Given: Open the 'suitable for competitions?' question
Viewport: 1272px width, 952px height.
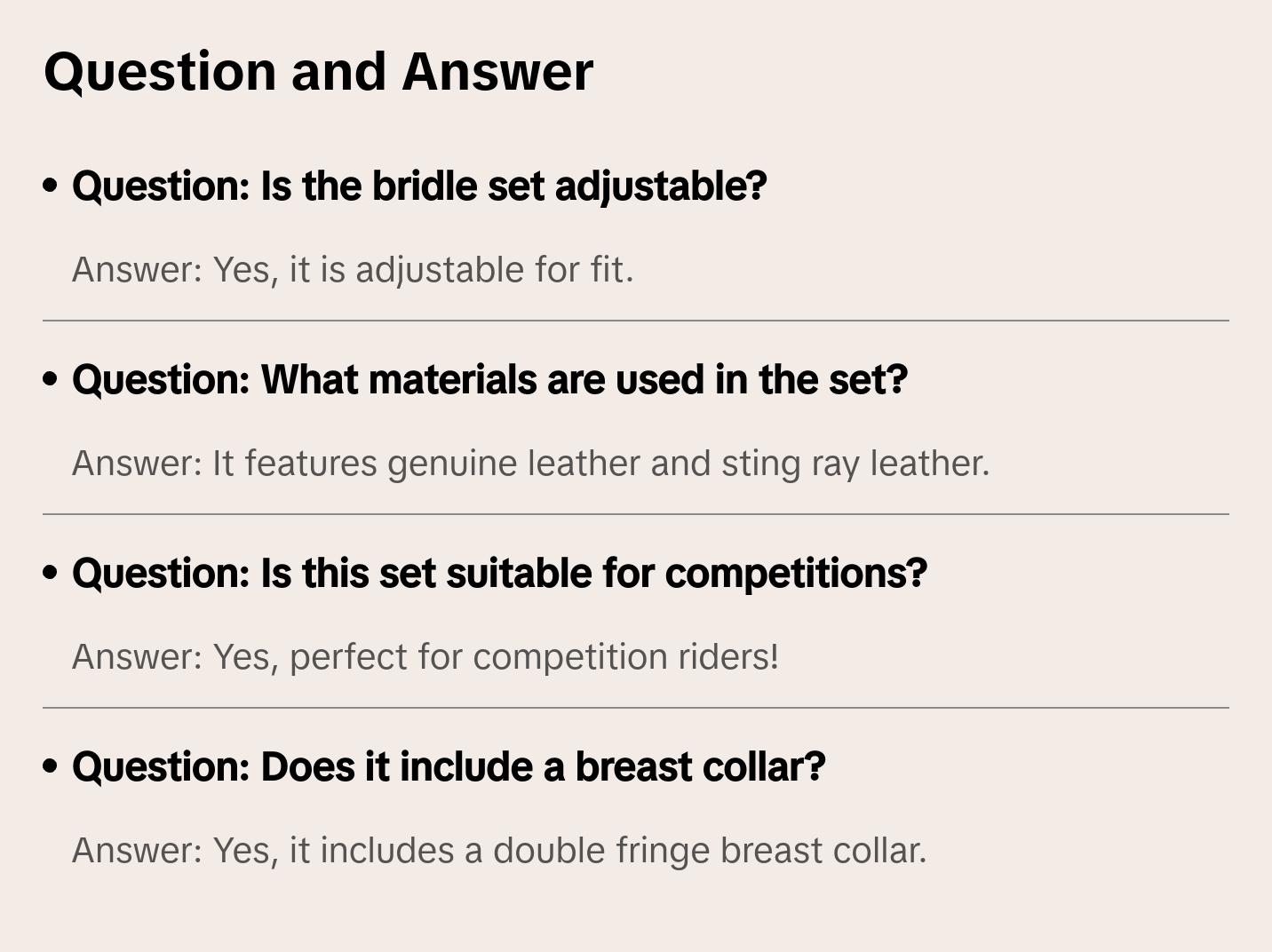Looking at the screenshot, I should tap(499, 574).
